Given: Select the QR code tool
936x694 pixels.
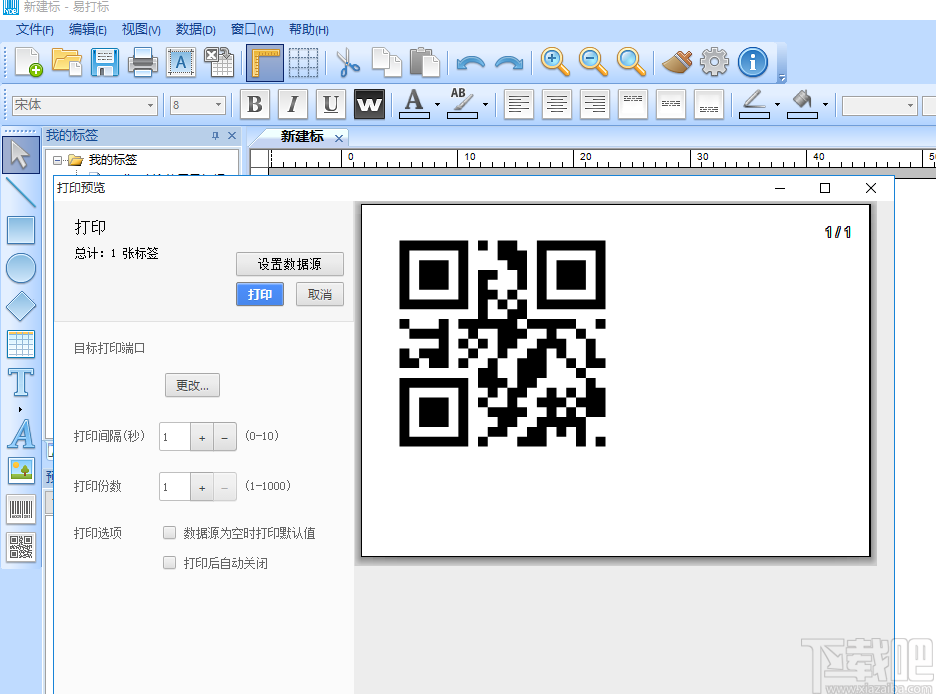Looking at the screenshot, I should 21,547.
